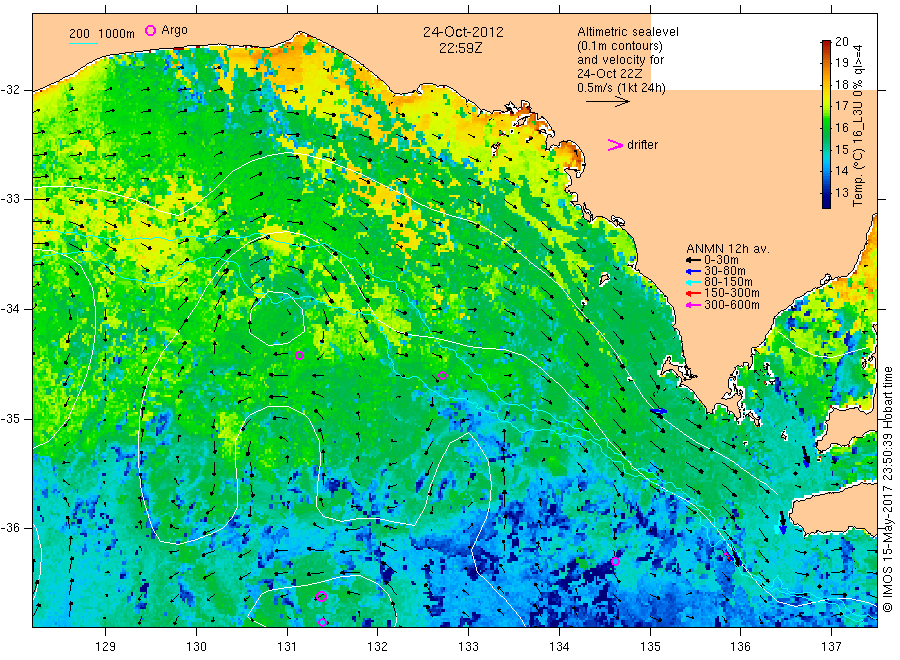Click the longitude tick label 131
Screen dimensions: 900x660
[x=287, y=647]
